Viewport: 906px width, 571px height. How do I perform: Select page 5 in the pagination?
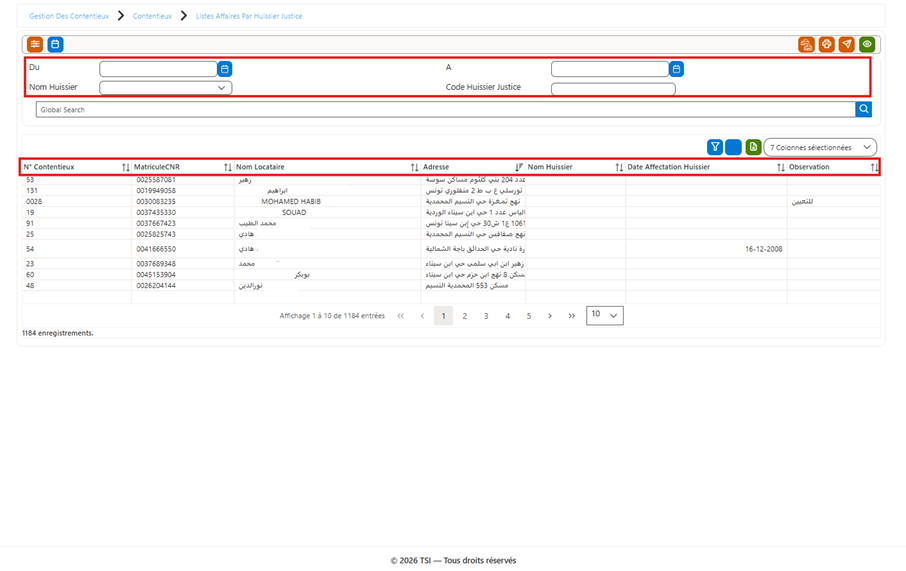(x=529, y=316)
